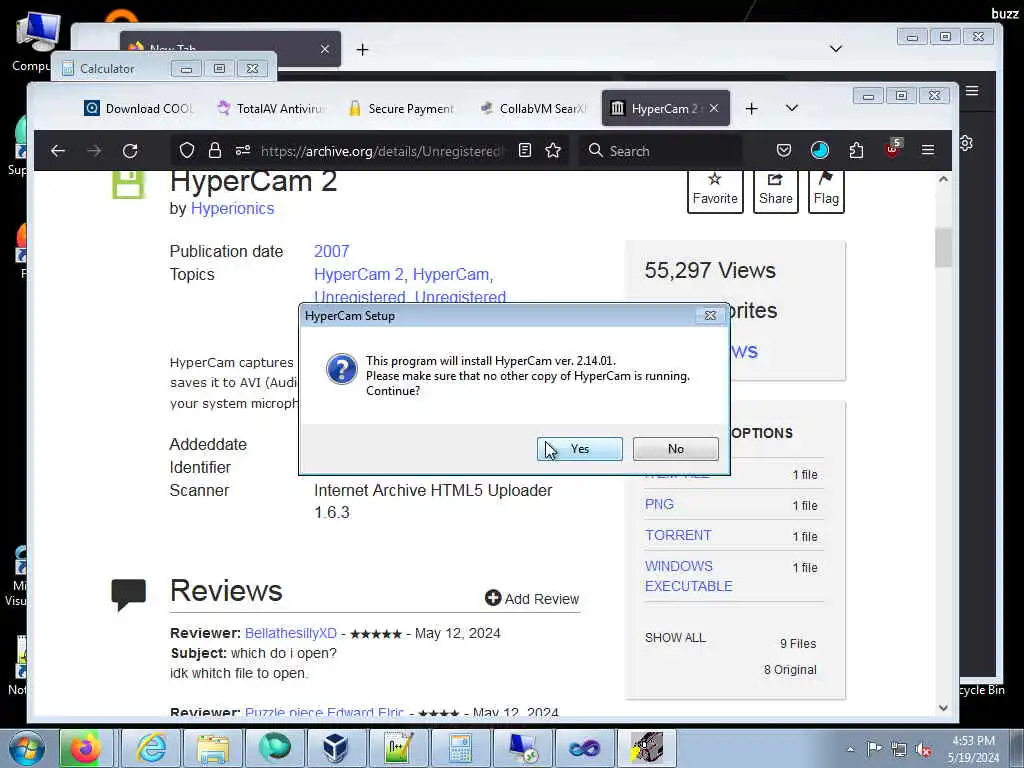Switch to CollabVM SearX tab
Image resolution: width=1024 pixels, height=768 pixels.
[x=532, y=108]
